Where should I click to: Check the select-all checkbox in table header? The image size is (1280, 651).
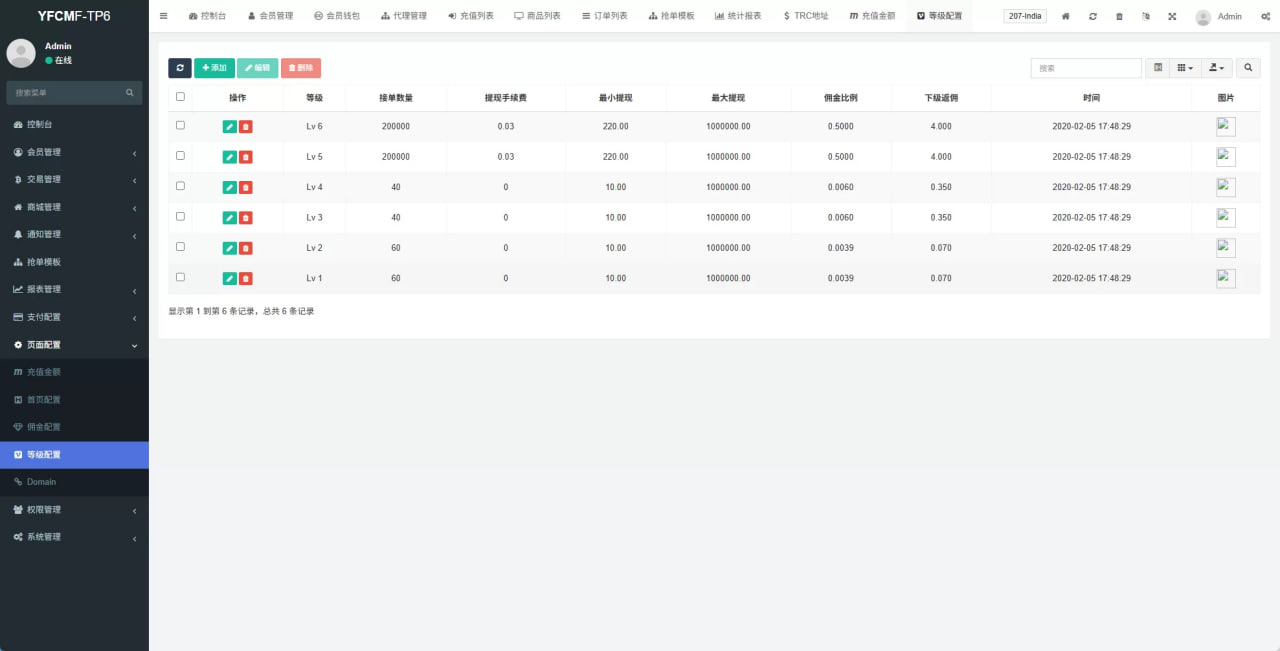coord(180,97)
